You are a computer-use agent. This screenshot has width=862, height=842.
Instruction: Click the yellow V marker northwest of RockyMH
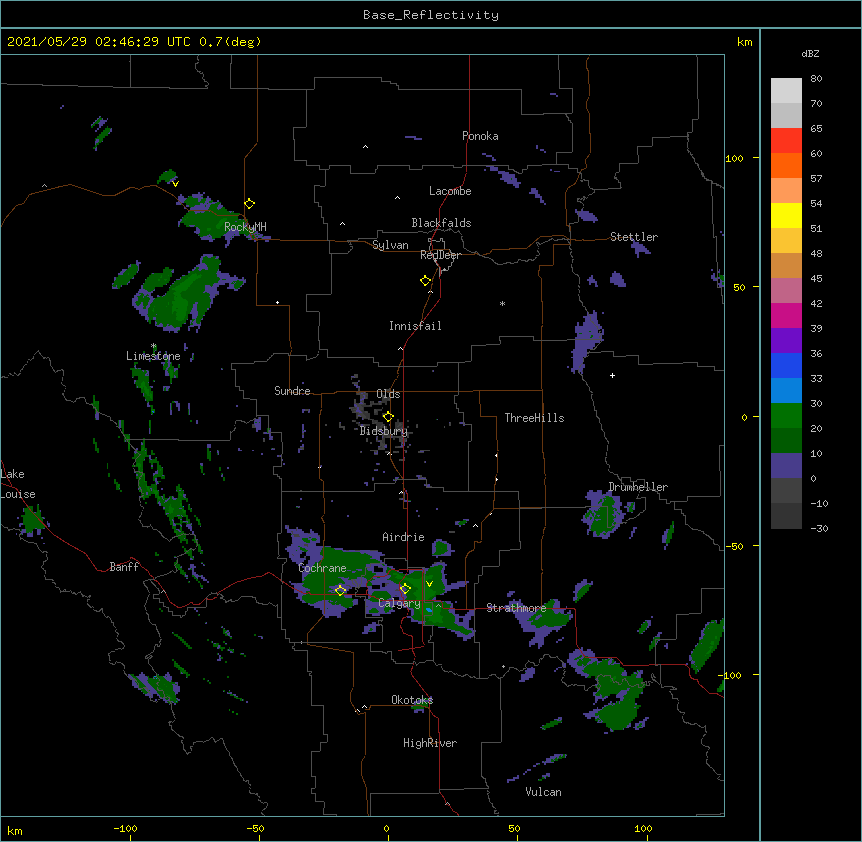175,184
